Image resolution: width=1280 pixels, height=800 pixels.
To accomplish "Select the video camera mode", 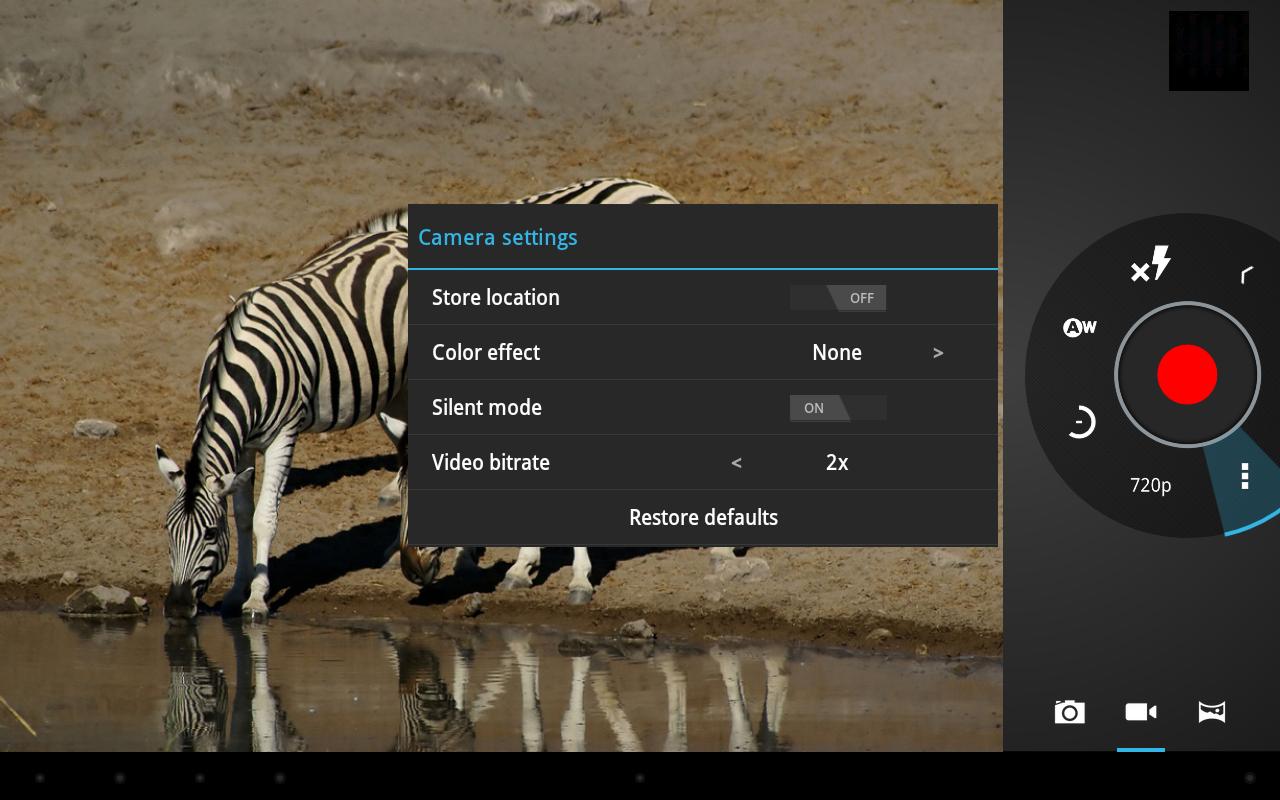I will (1140, 712).
